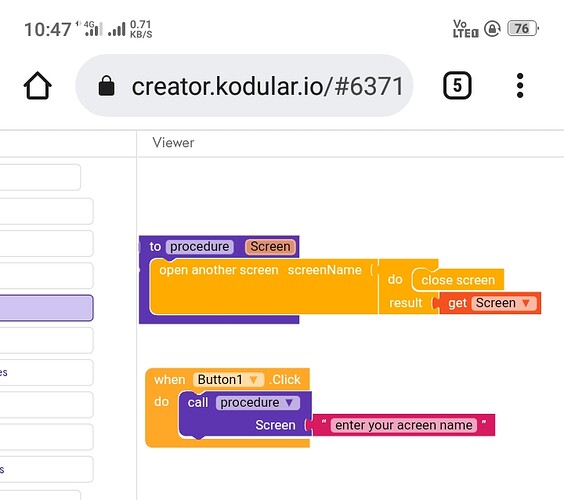Open the 'get Screen' variable dropdown
564x500 pixels.
pos(526,303)
